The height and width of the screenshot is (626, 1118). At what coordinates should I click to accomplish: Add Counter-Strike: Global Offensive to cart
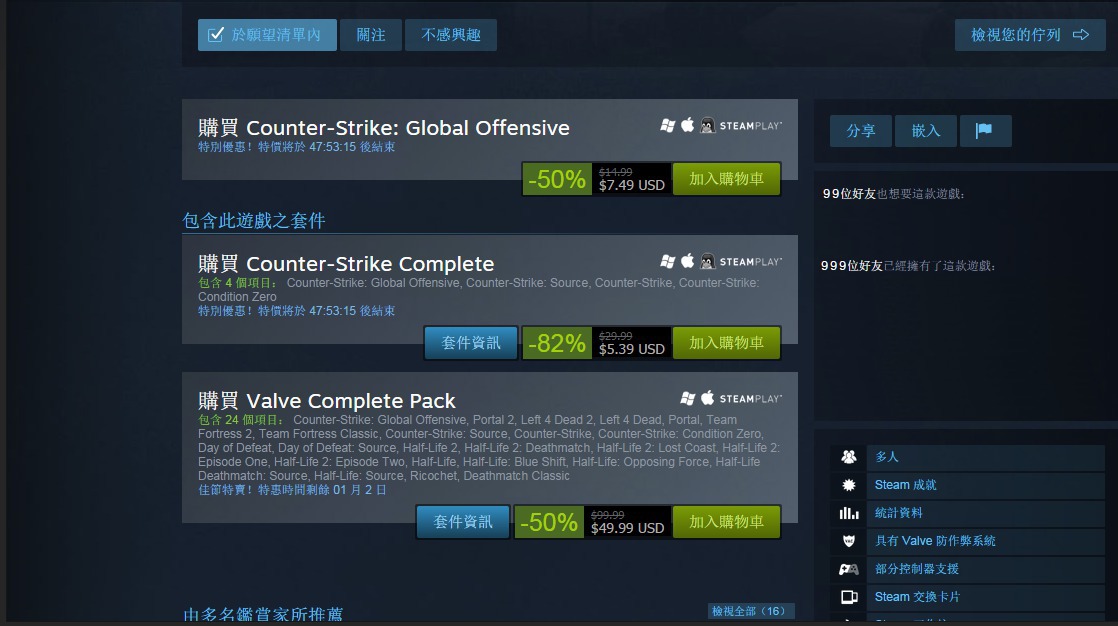point(726,178)
